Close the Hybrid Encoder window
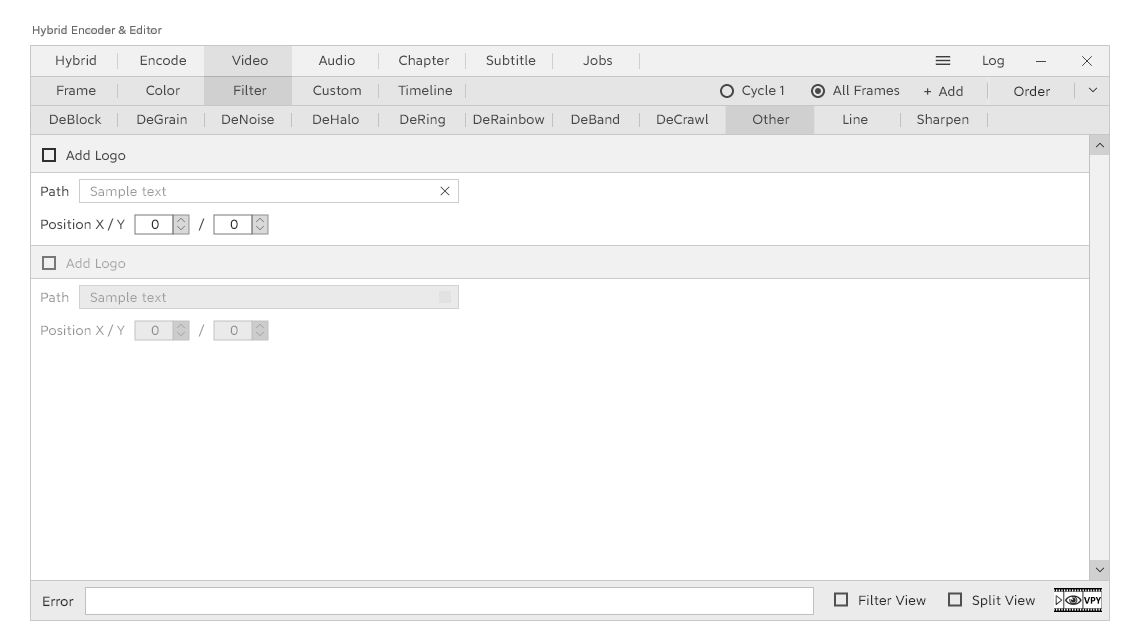This screenshot has height=638, width=1140. pos(1087,61)
